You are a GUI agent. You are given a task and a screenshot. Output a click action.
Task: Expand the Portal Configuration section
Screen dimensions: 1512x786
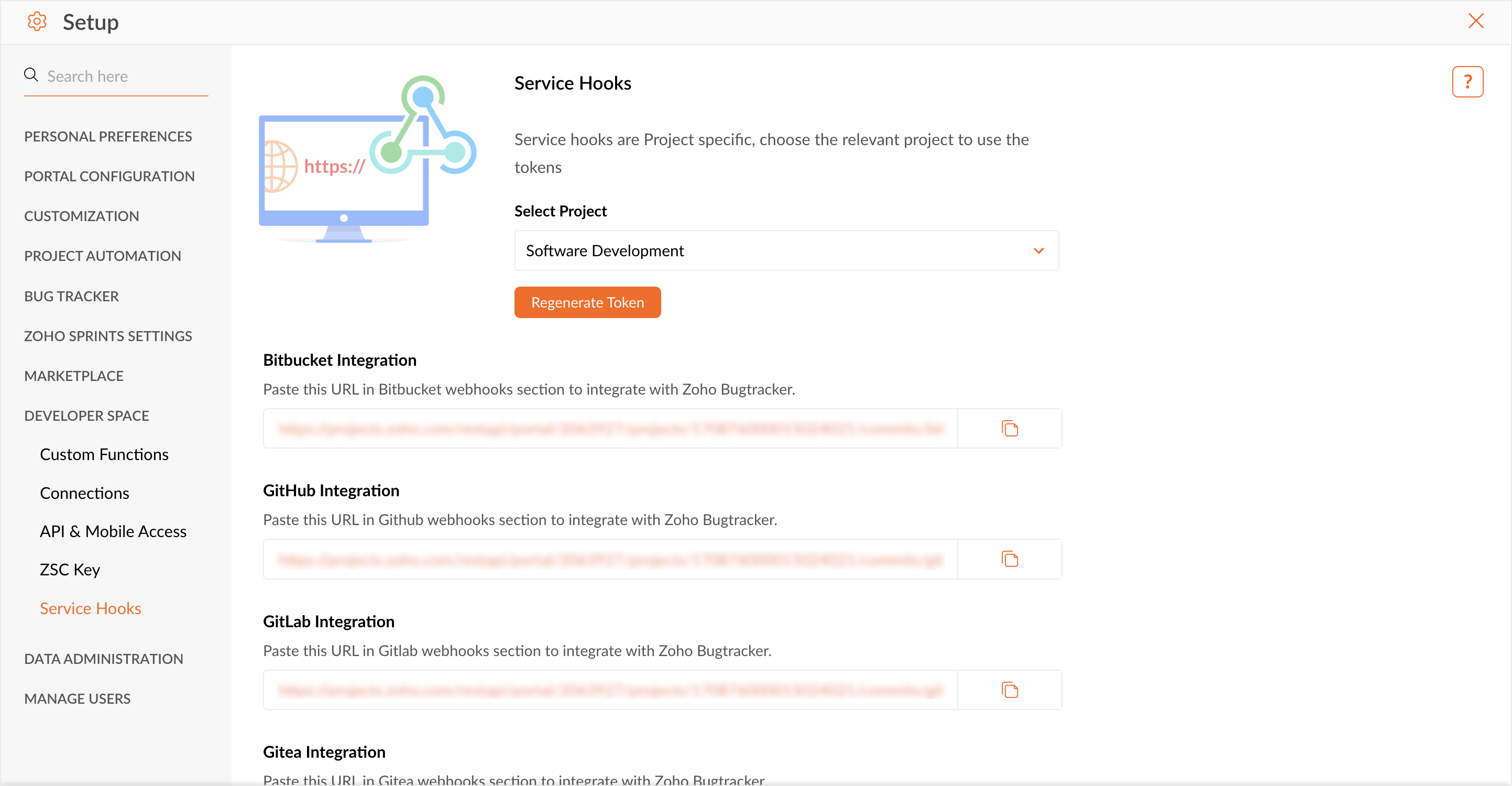pyautogui.click(x=109, y=176)
